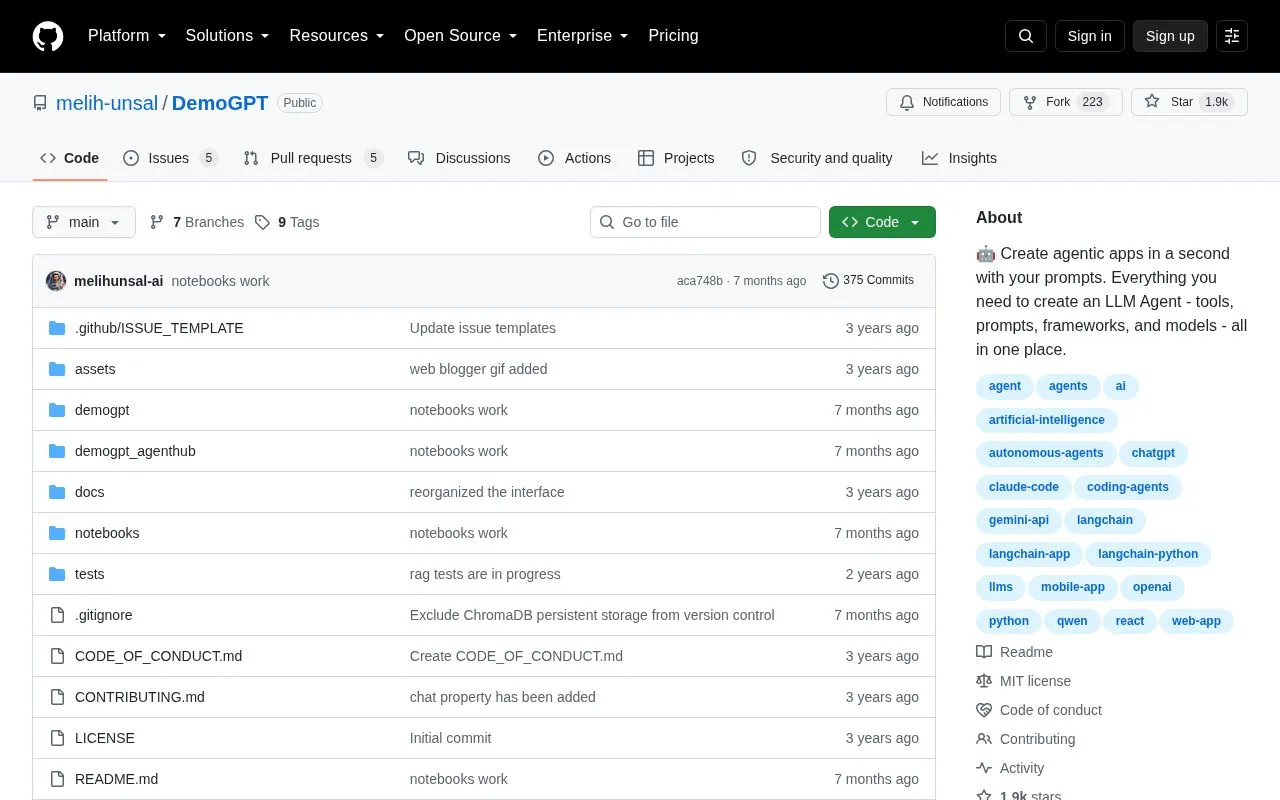The width and height of the screenshot is (1280, 800).
Task: Click the Go to file search field
Action: point(705,222)
